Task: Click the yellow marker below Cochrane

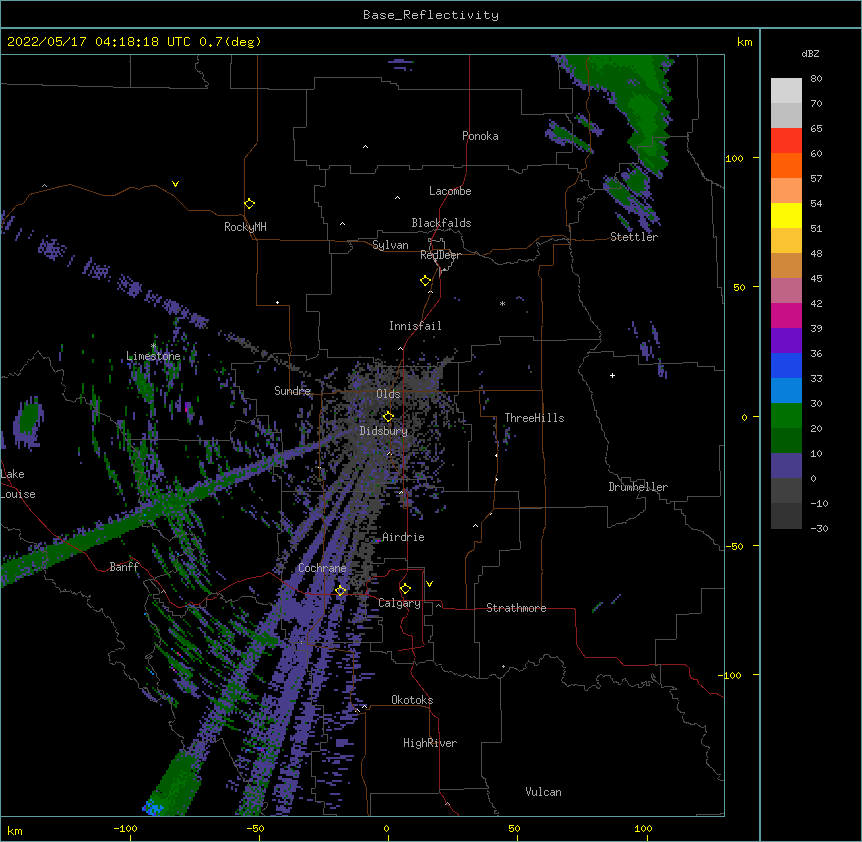Action: coord(340,590)
